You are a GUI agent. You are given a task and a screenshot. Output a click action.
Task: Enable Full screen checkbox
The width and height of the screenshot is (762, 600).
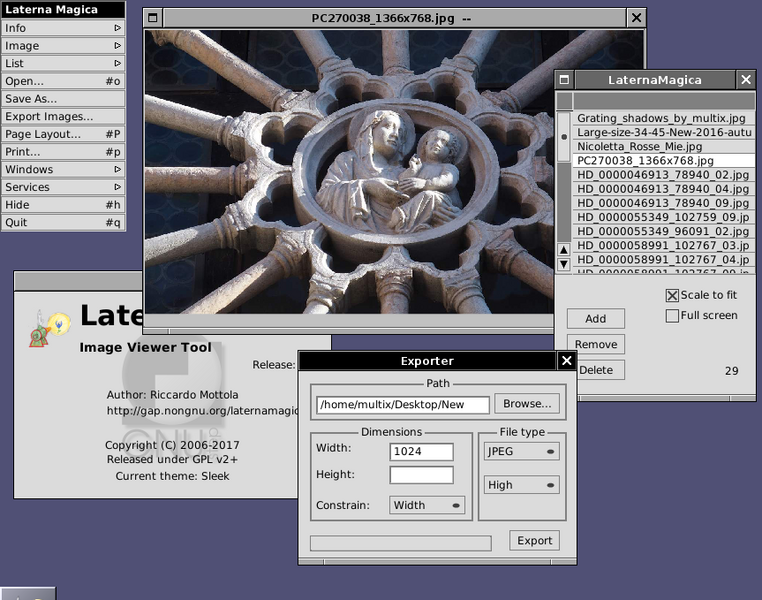[x=672, y=316]
